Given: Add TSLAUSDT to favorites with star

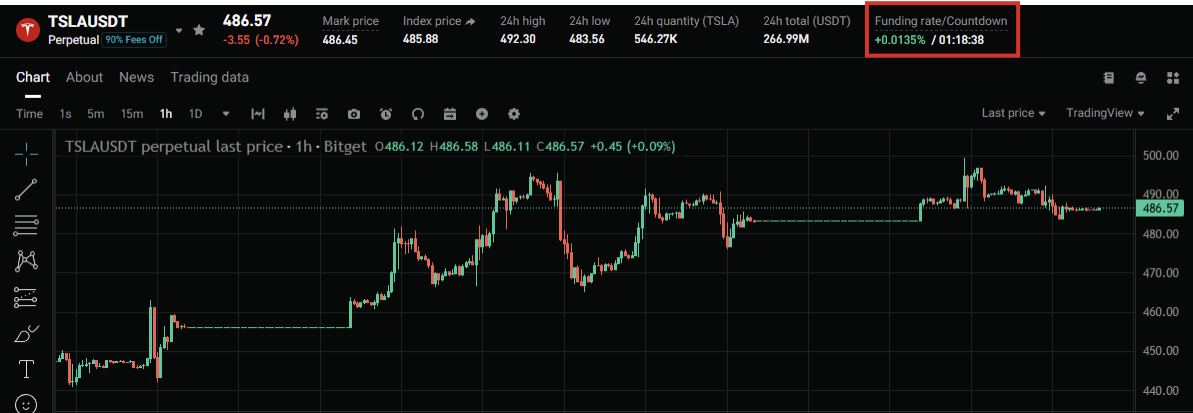Looking at the screenshot, I should coord(199,30).
